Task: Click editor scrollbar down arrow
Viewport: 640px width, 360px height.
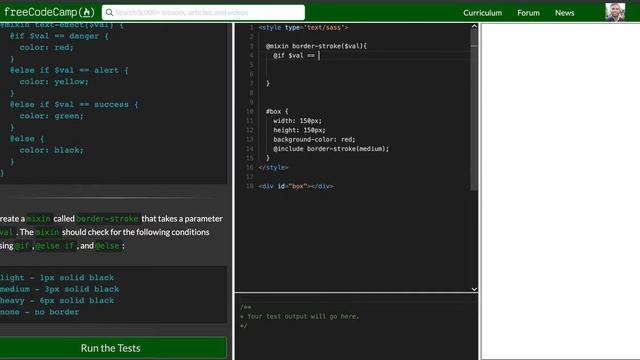Action: [x=474, y=289]
